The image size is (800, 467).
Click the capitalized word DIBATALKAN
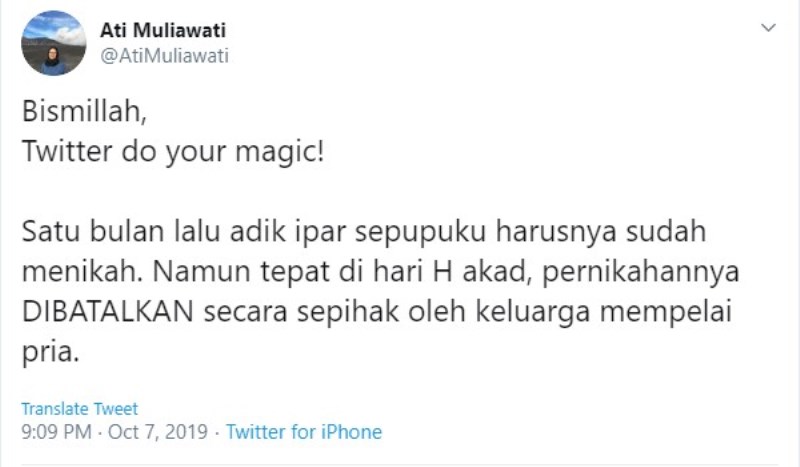coord(108,312)
